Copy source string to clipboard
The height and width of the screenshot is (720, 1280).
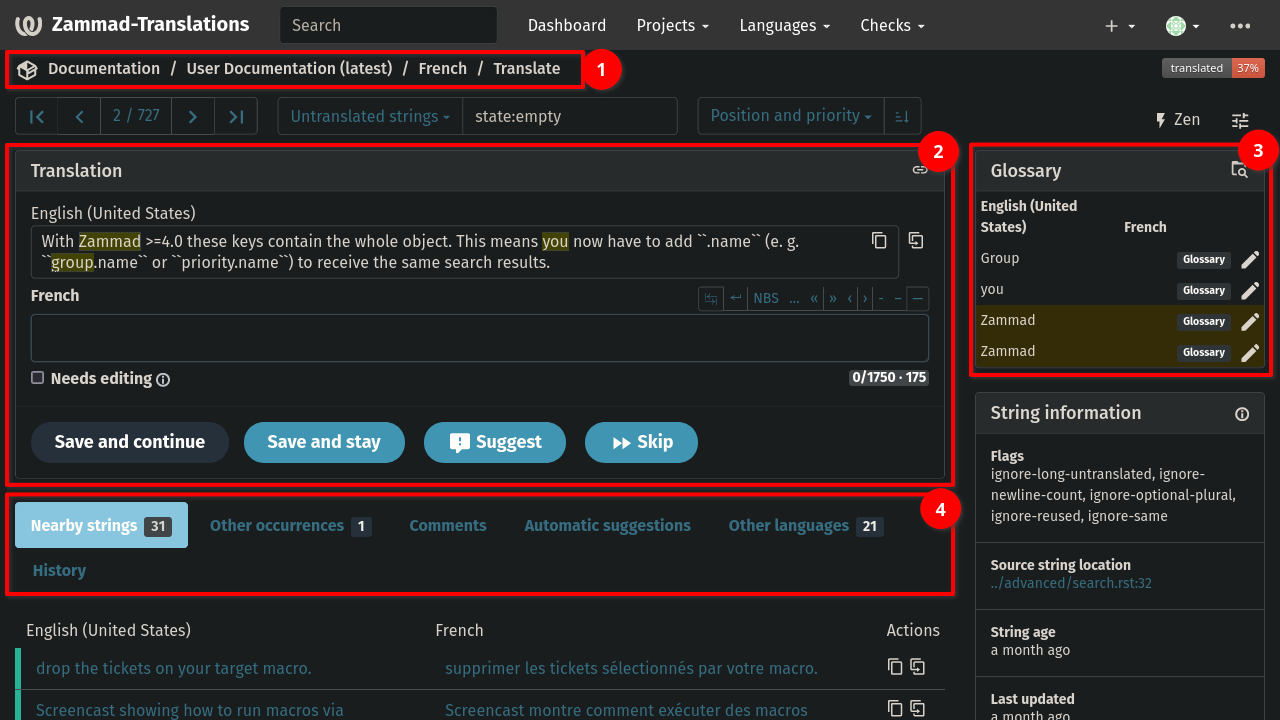(x=879, y=240)
